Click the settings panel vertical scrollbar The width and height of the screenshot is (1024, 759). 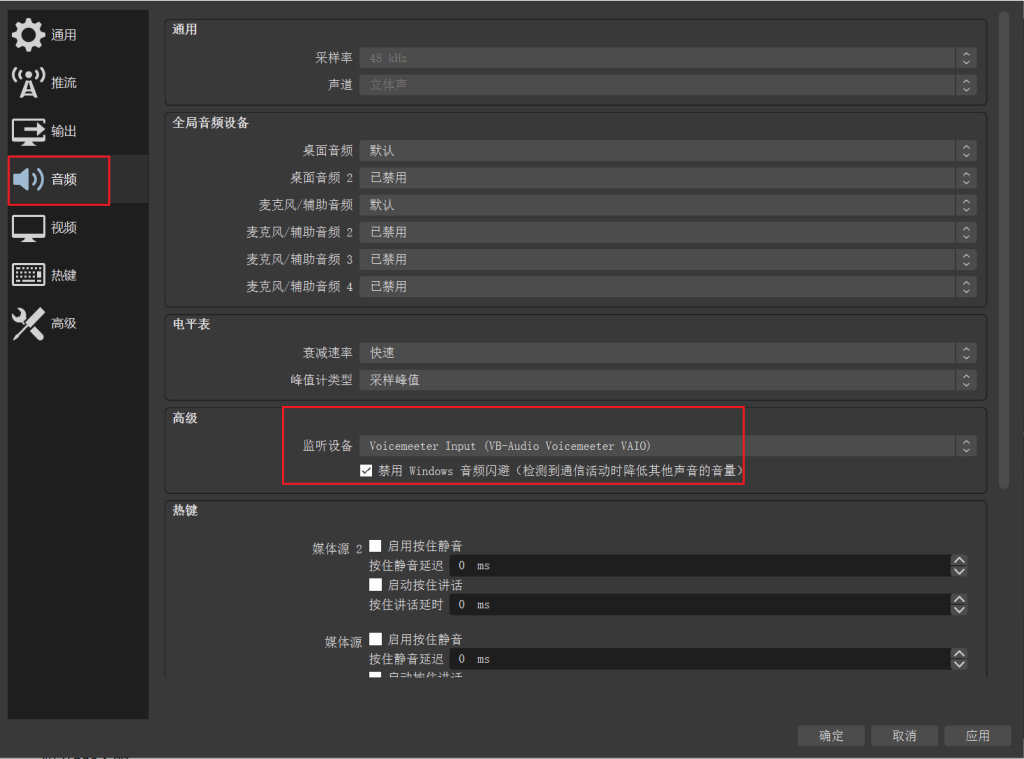[1004, 250]
